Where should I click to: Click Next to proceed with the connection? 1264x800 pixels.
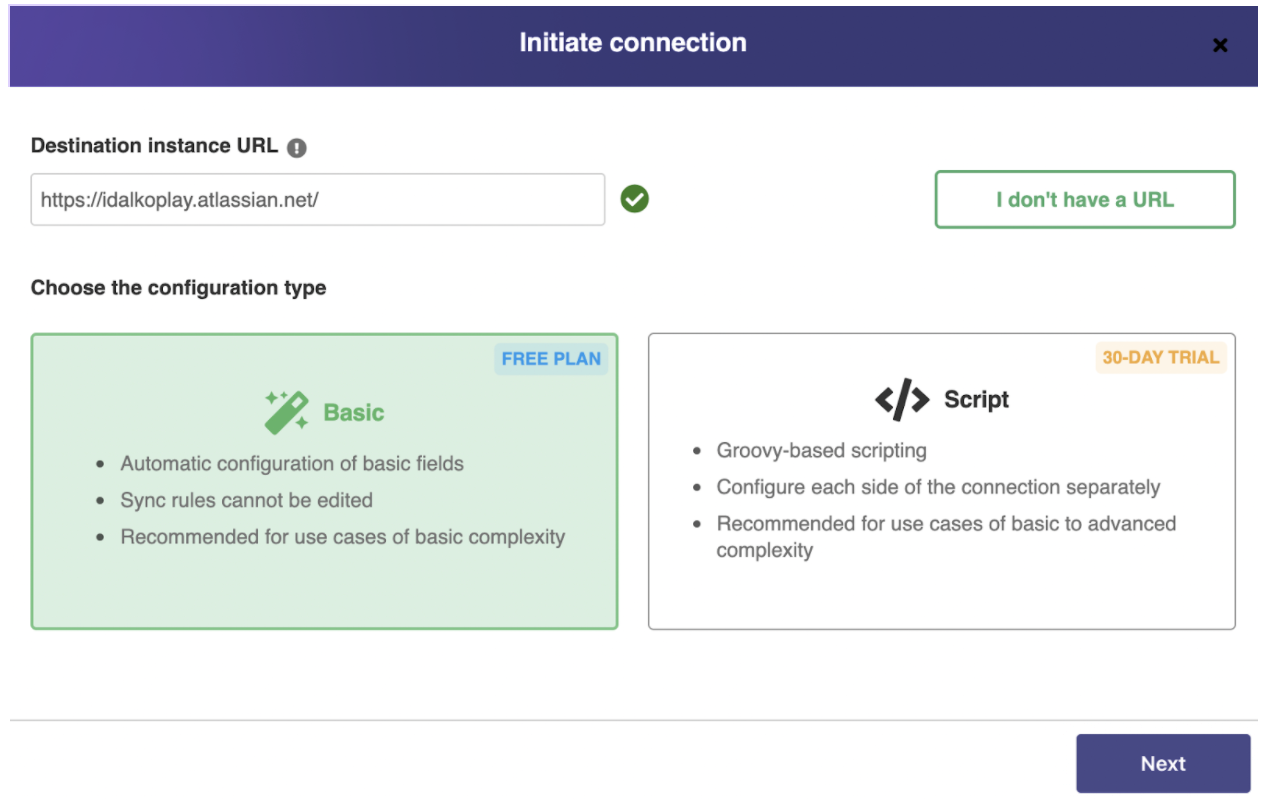(x=1163, y=763)
